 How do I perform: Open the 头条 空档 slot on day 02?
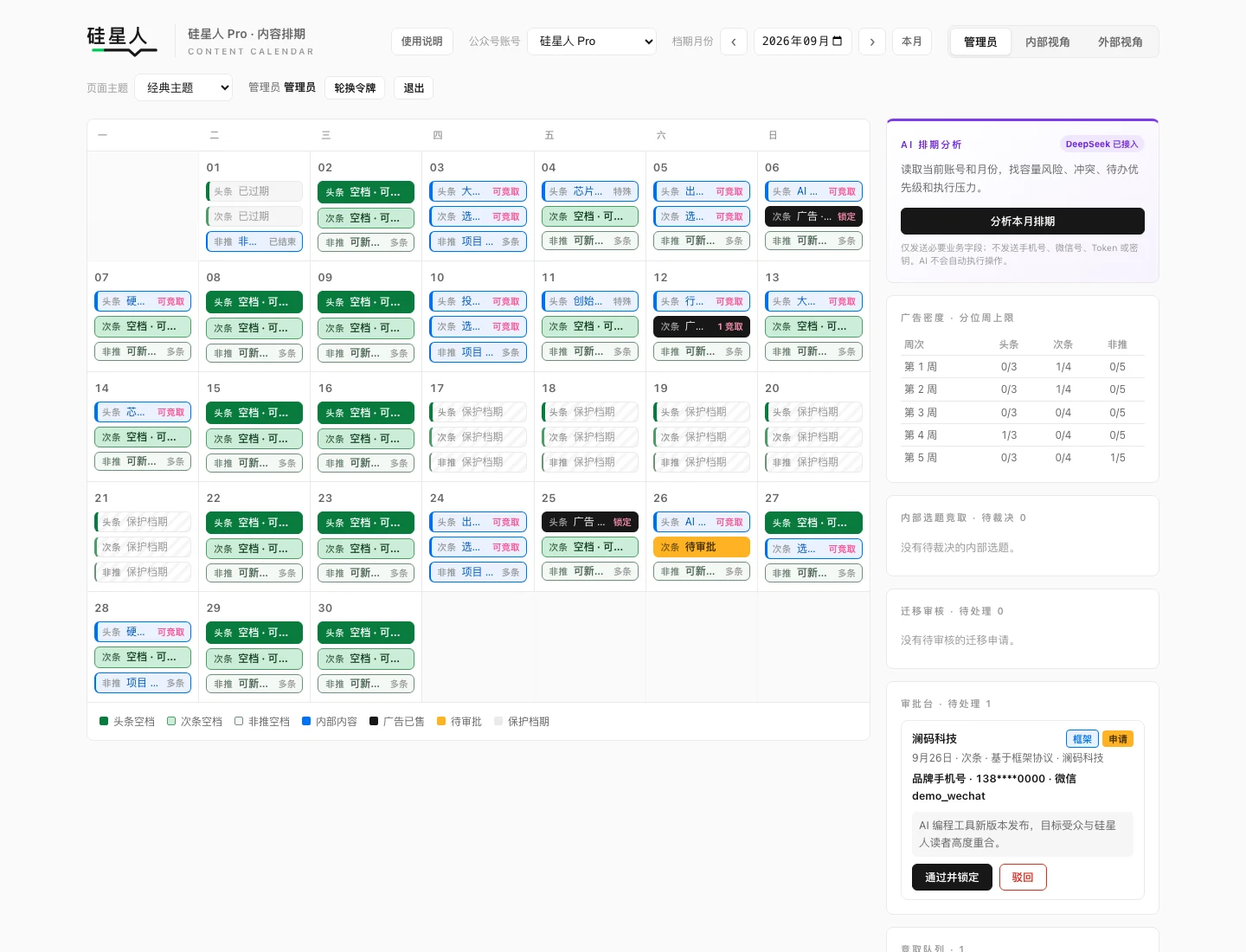pyautogui.click(x=366, y=192)
